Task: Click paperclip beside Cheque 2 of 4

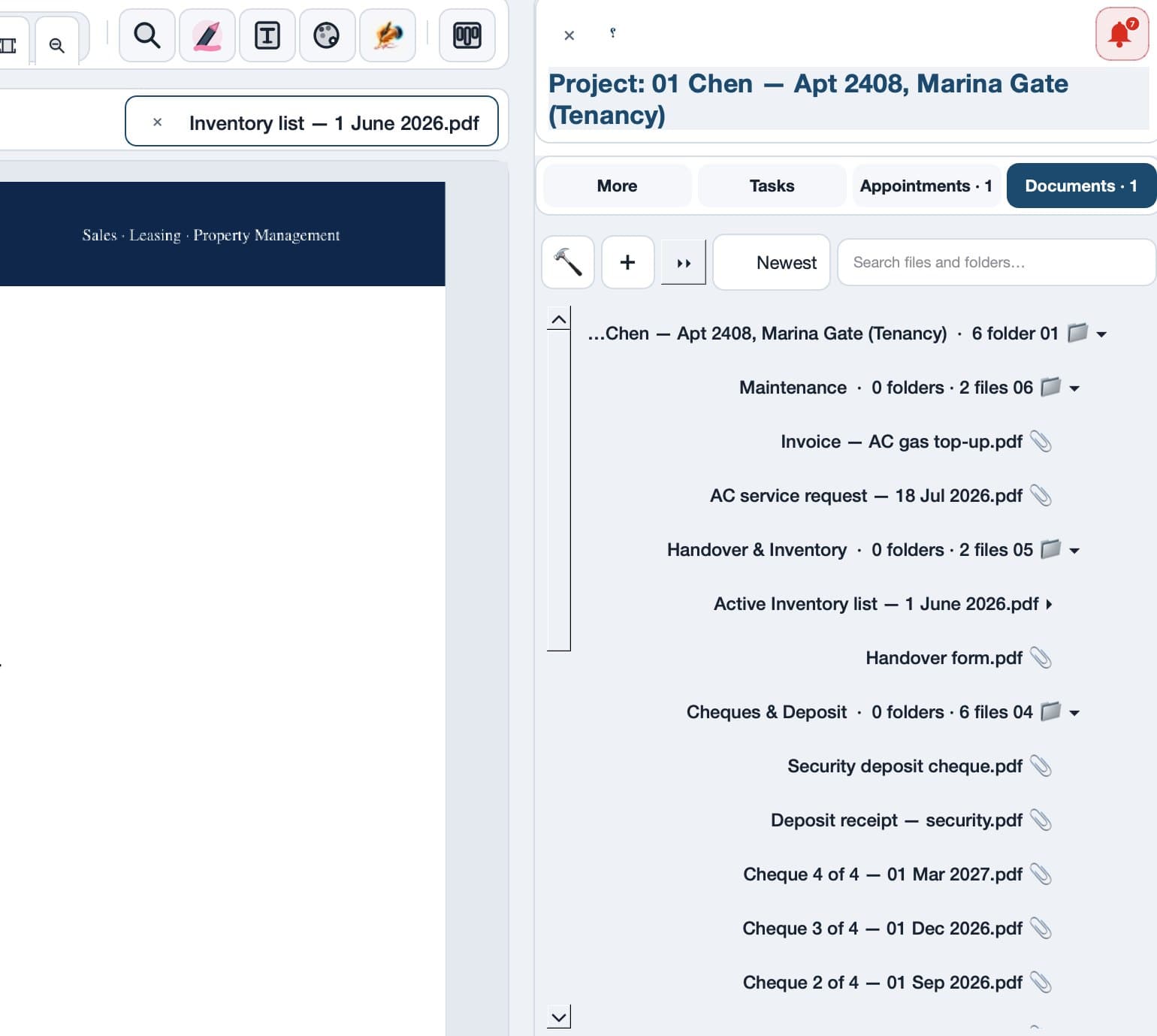Action: pos(1041,982)
